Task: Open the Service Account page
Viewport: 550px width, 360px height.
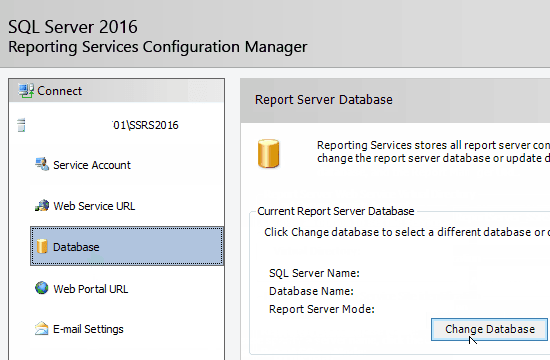Action: point(92,165)
